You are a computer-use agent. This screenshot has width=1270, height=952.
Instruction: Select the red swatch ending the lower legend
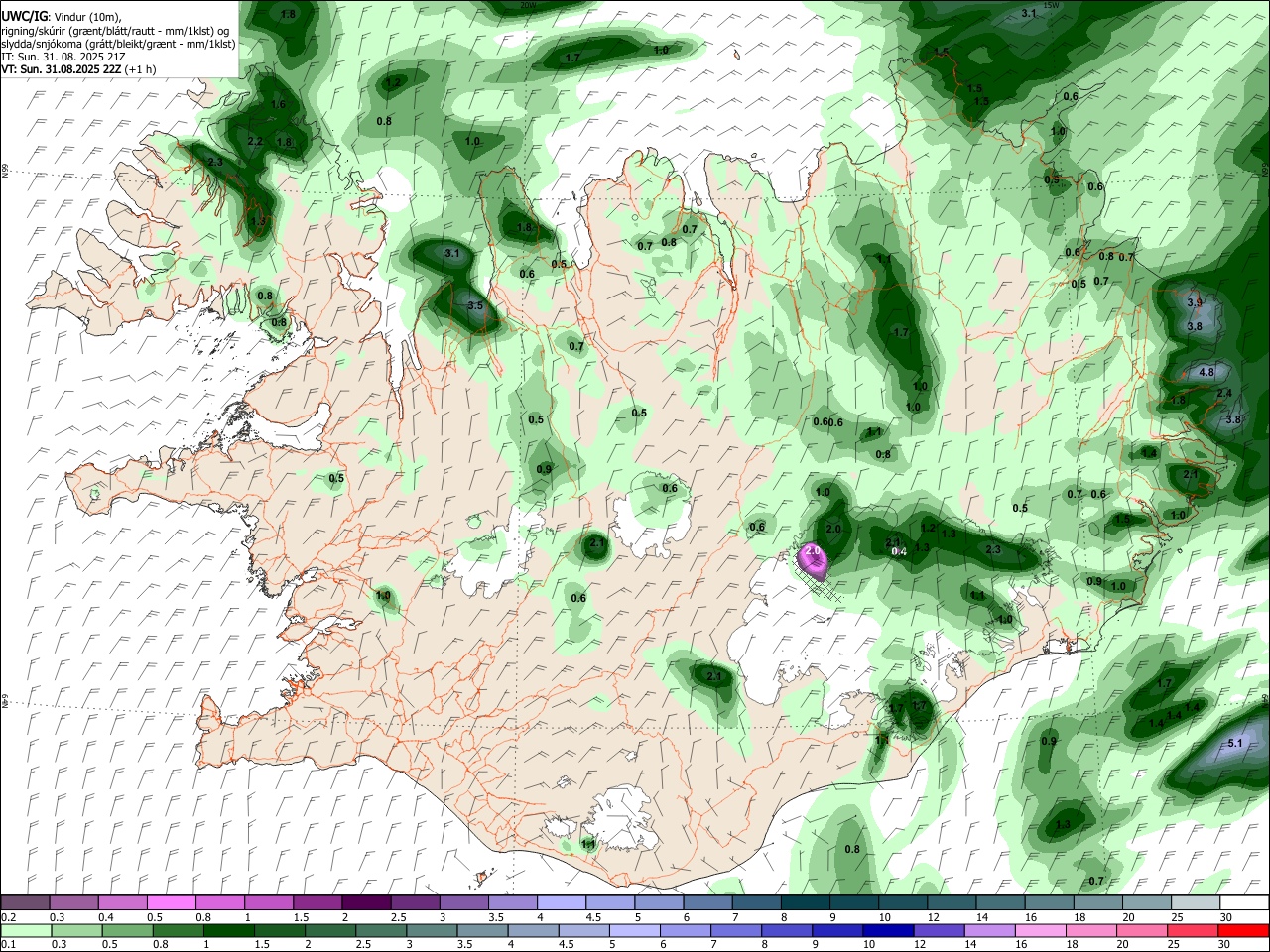1242,930
